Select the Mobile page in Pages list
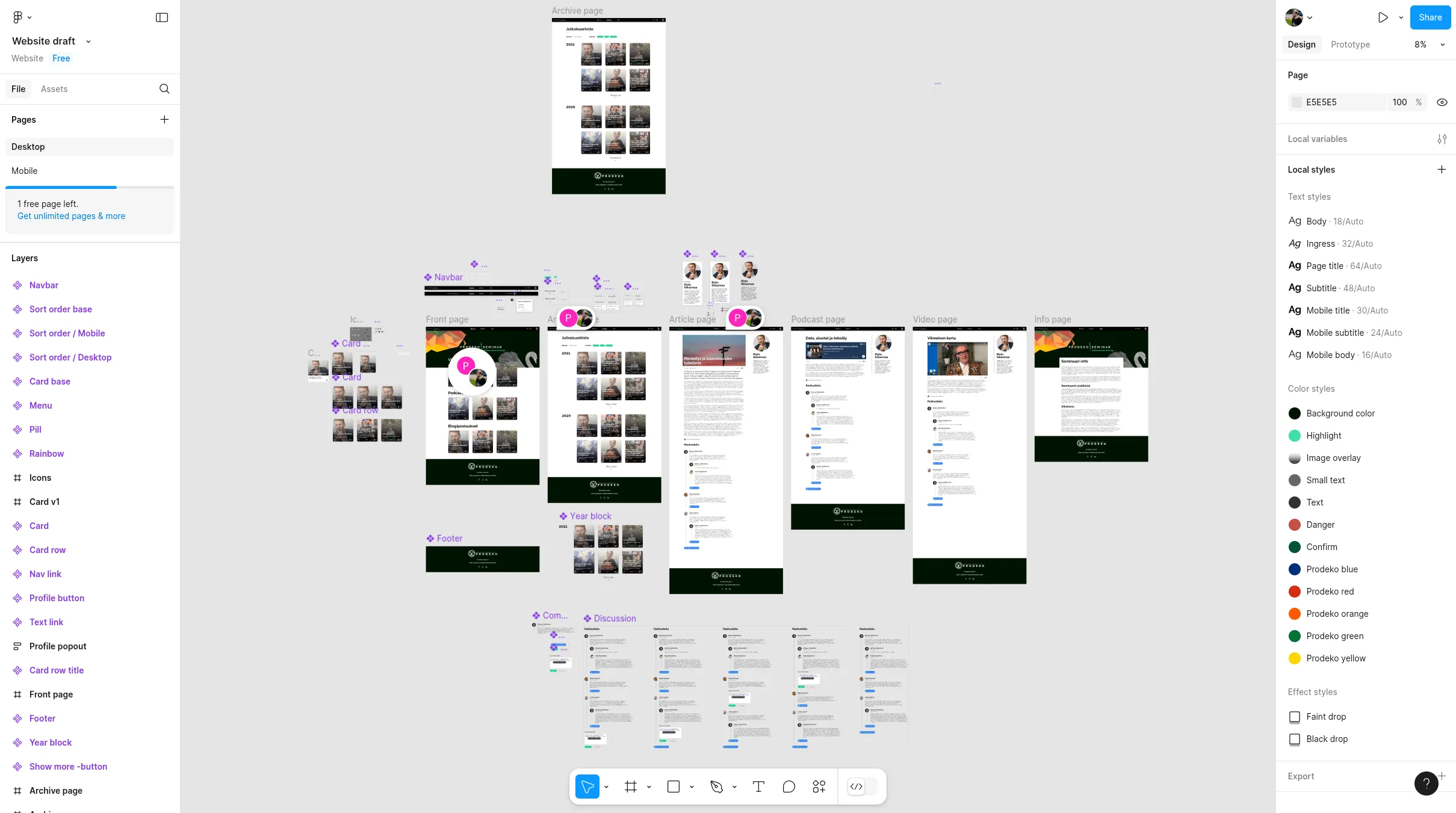1456x813 pixels. pos(25,171)
